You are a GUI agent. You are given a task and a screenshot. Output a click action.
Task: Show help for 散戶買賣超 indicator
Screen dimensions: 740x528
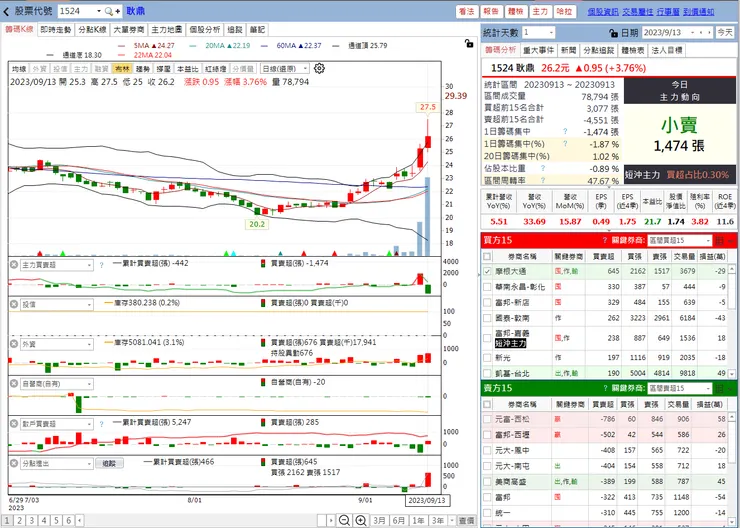click(101, 424)
